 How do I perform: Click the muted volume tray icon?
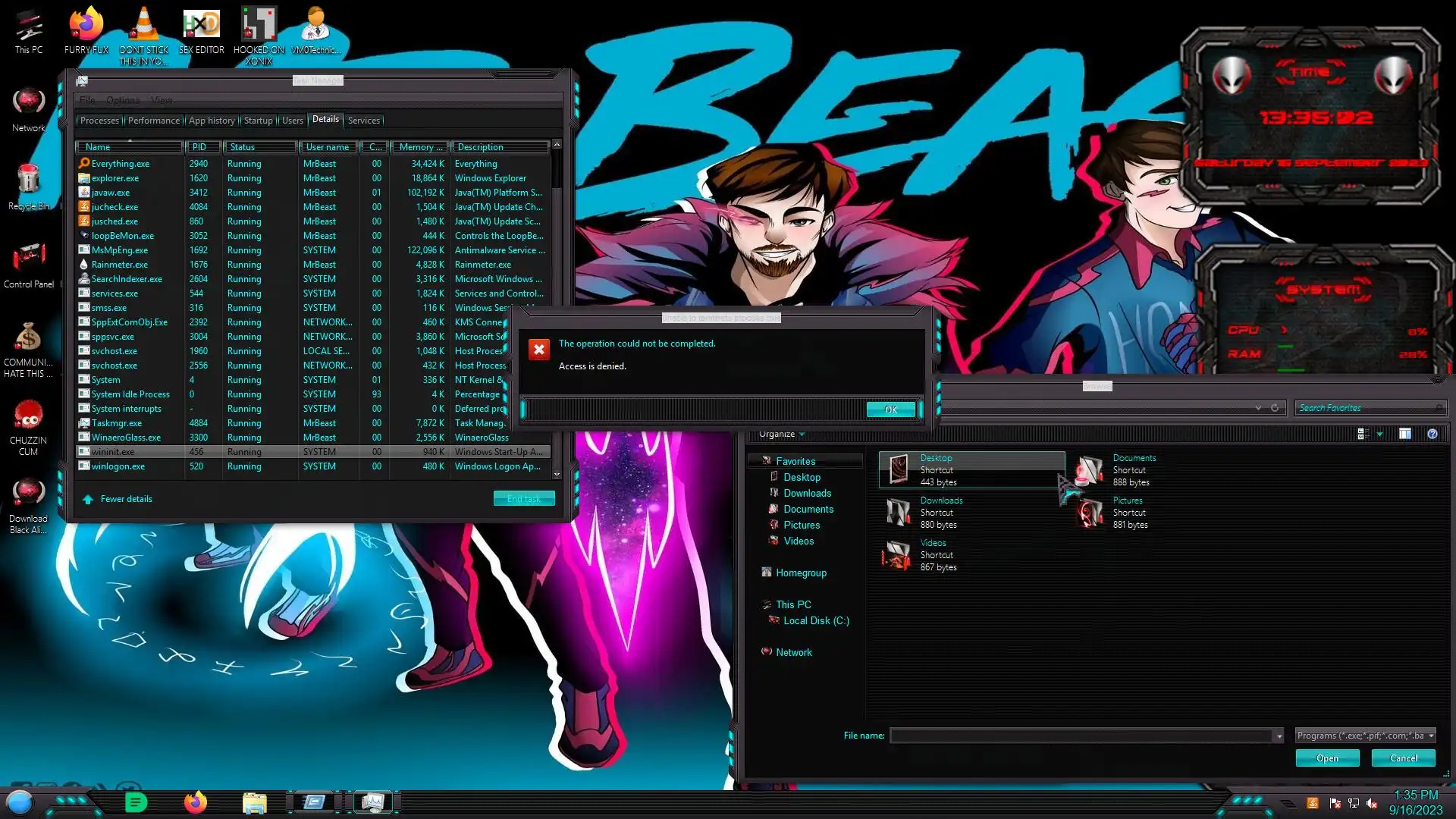click(1371, 803)
